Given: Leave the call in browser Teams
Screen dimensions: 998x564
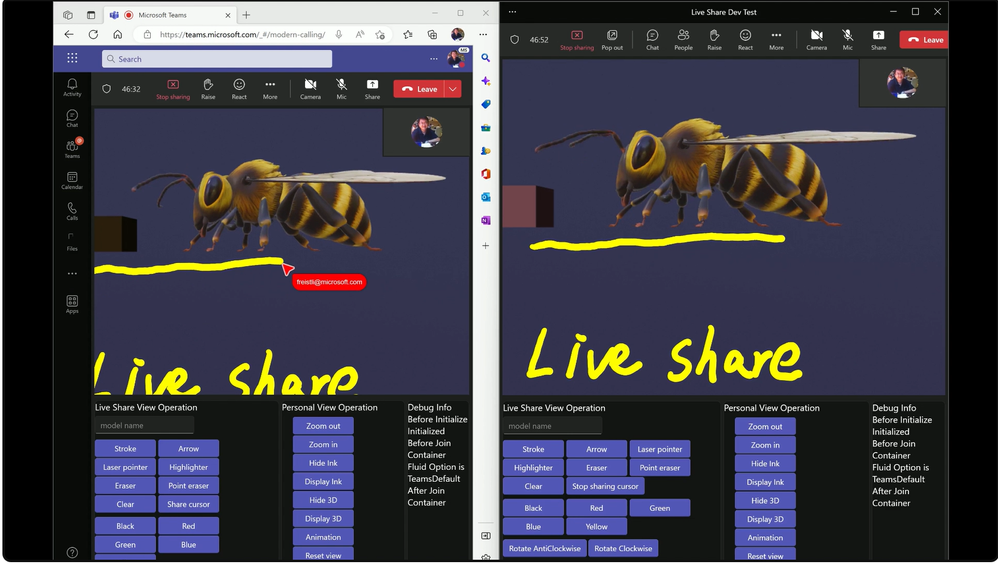Looking at the screenshot, I should (x=419, y=89).
